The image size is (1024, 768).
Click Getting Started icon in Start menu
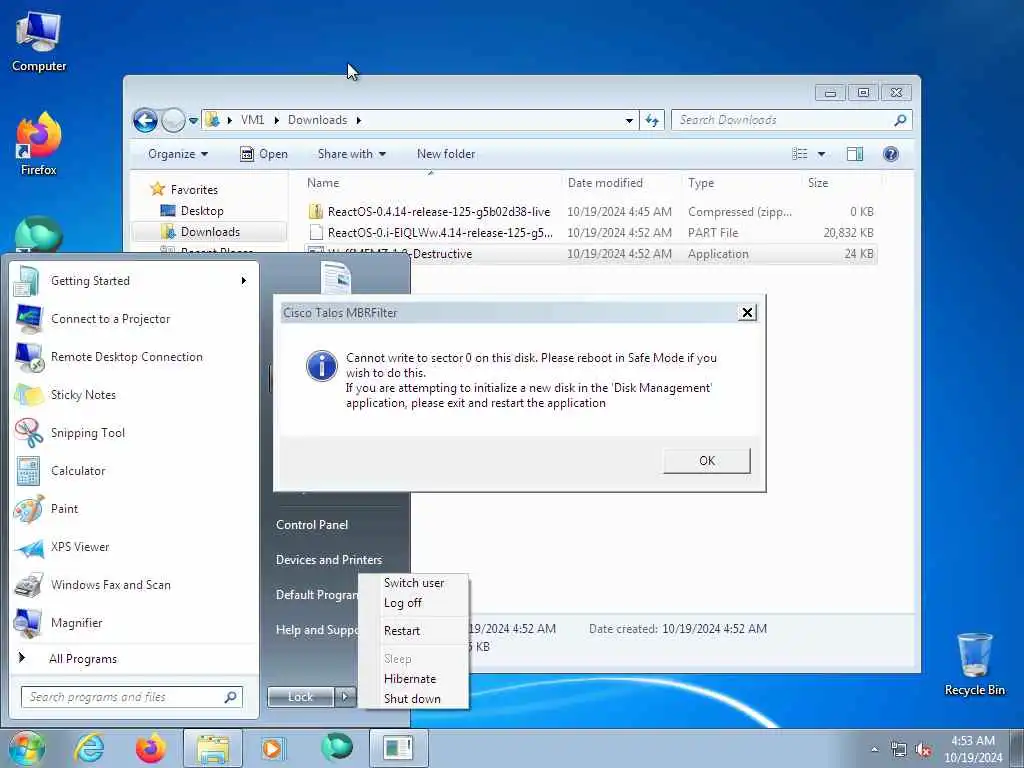27,281
